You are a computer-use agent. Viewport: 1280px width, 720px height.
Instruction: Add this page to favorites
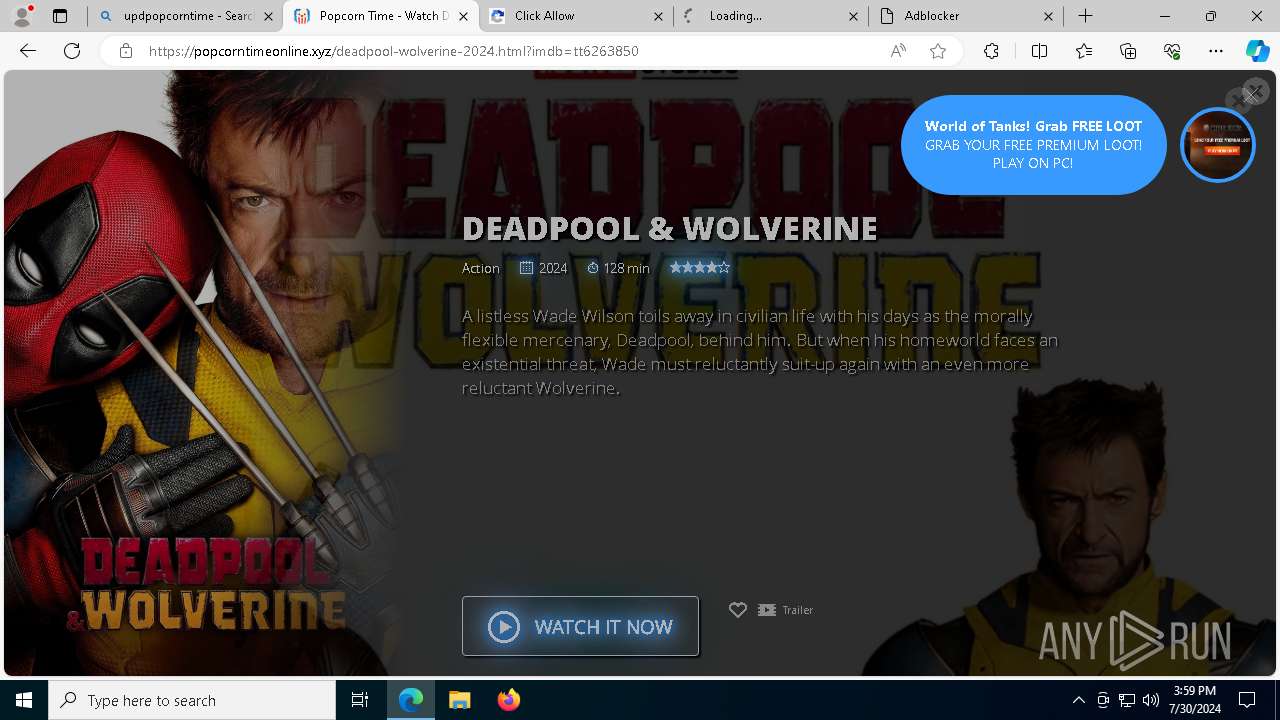coord(938,51)
